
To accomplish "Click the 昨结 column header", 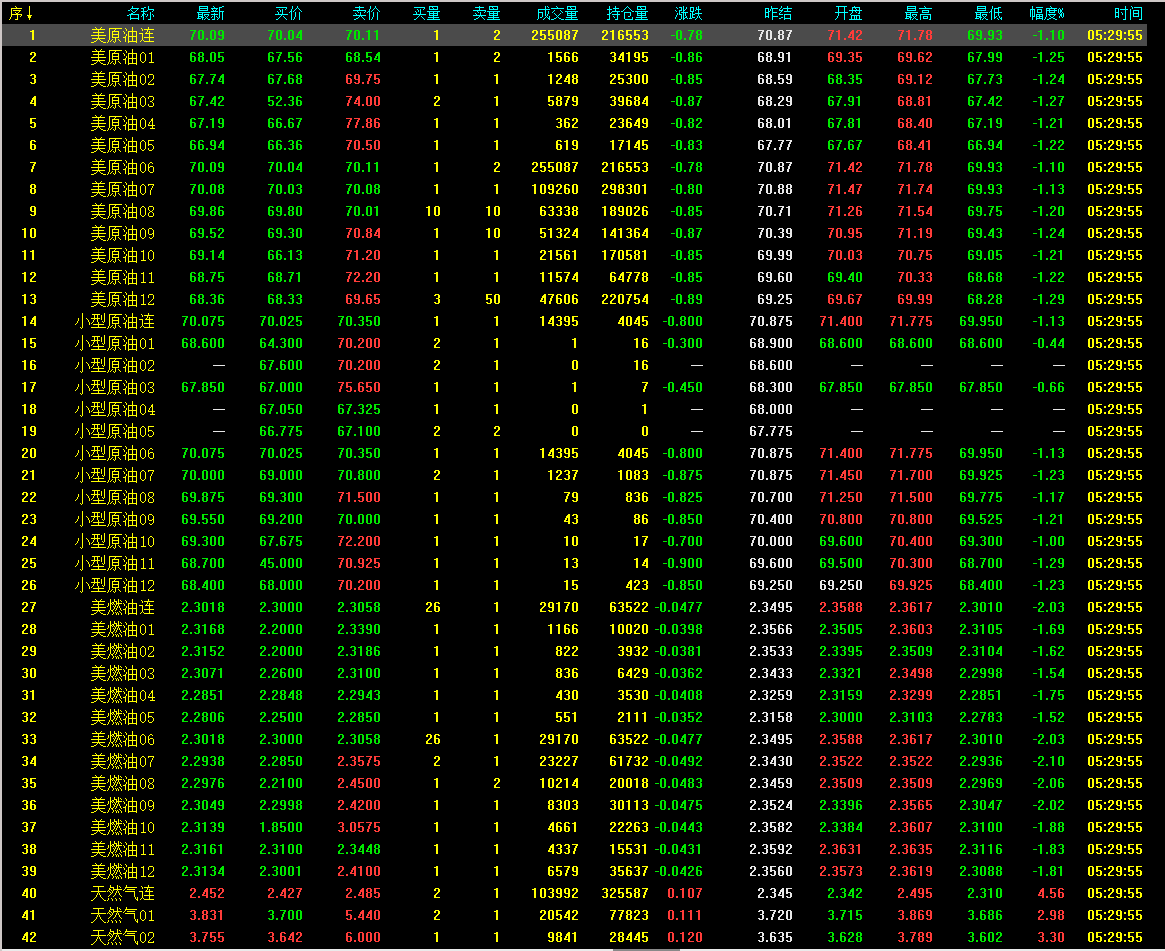I will 778,13.
